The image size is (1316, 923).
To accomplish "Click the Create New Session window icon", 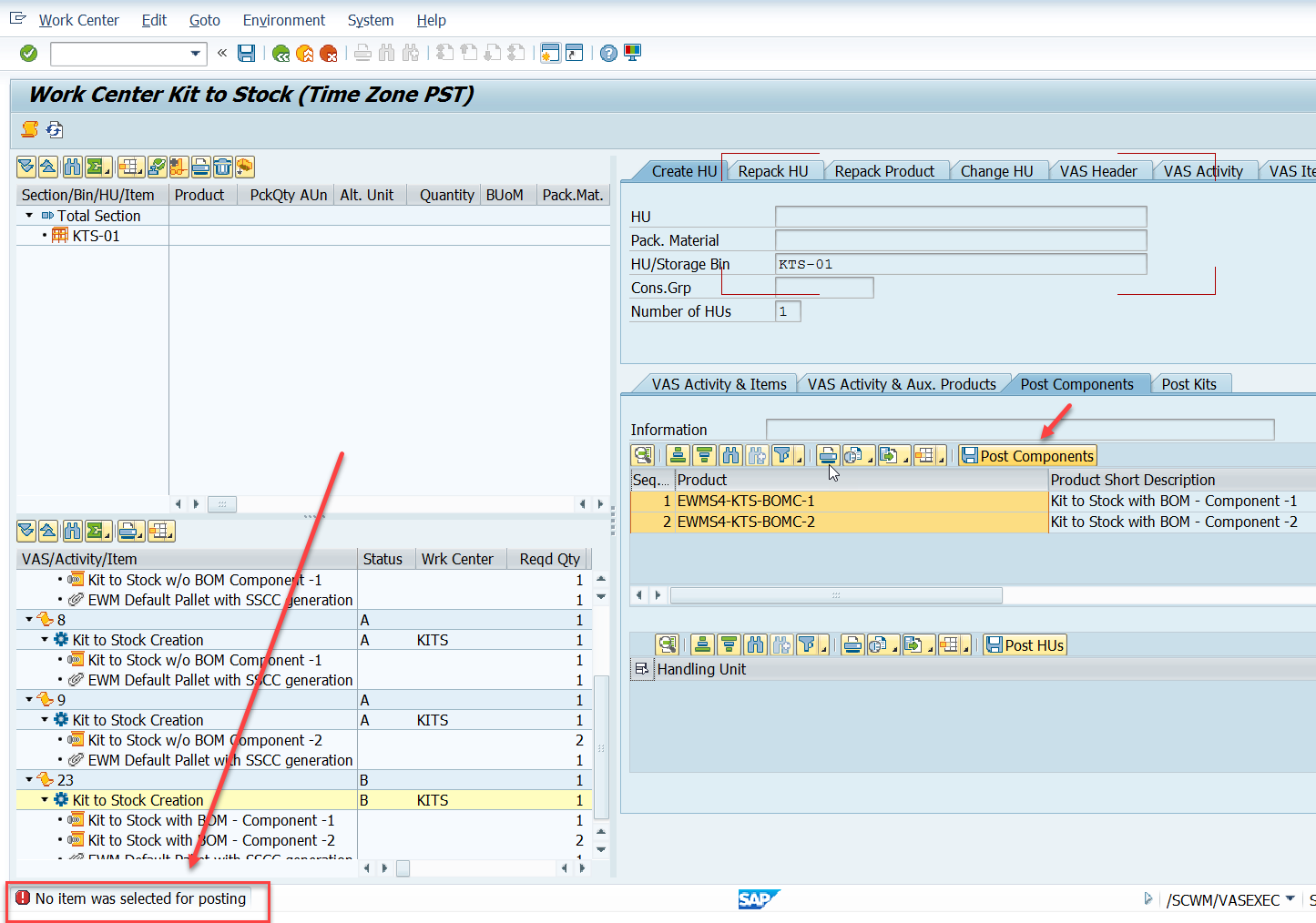I will pyautogui.click(x=550, y=53).
